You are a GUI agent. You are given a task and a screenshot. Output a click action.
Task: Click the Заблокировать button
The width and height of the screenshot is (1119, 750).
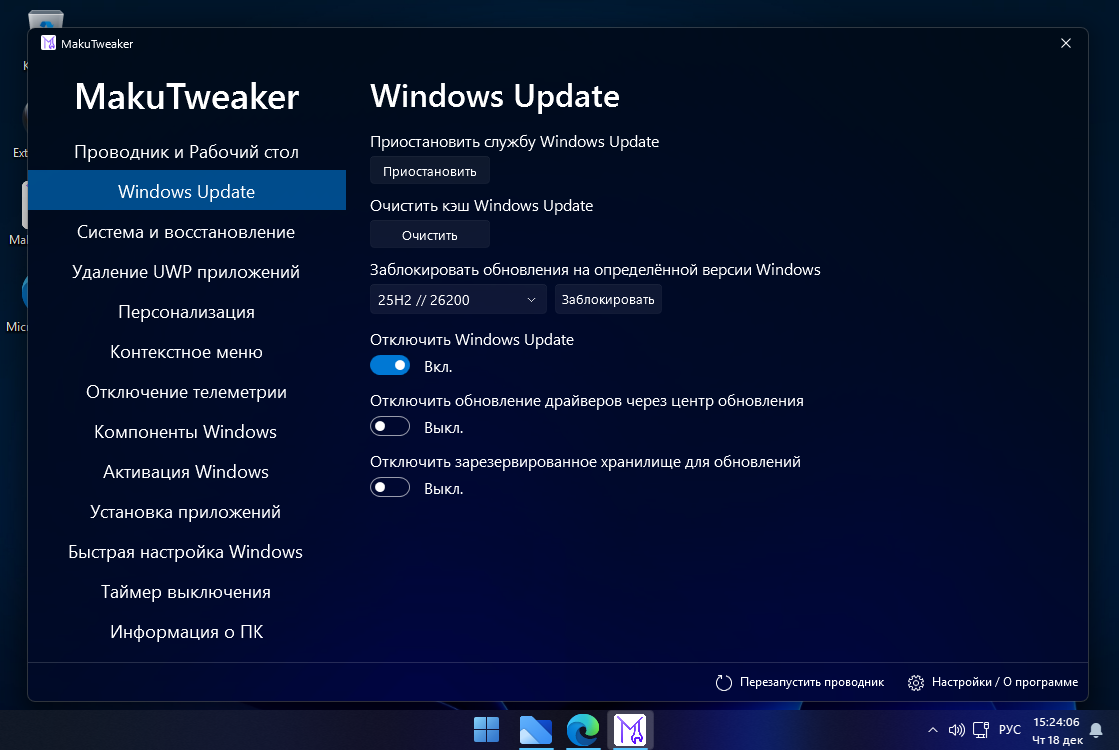pos(608,300)
